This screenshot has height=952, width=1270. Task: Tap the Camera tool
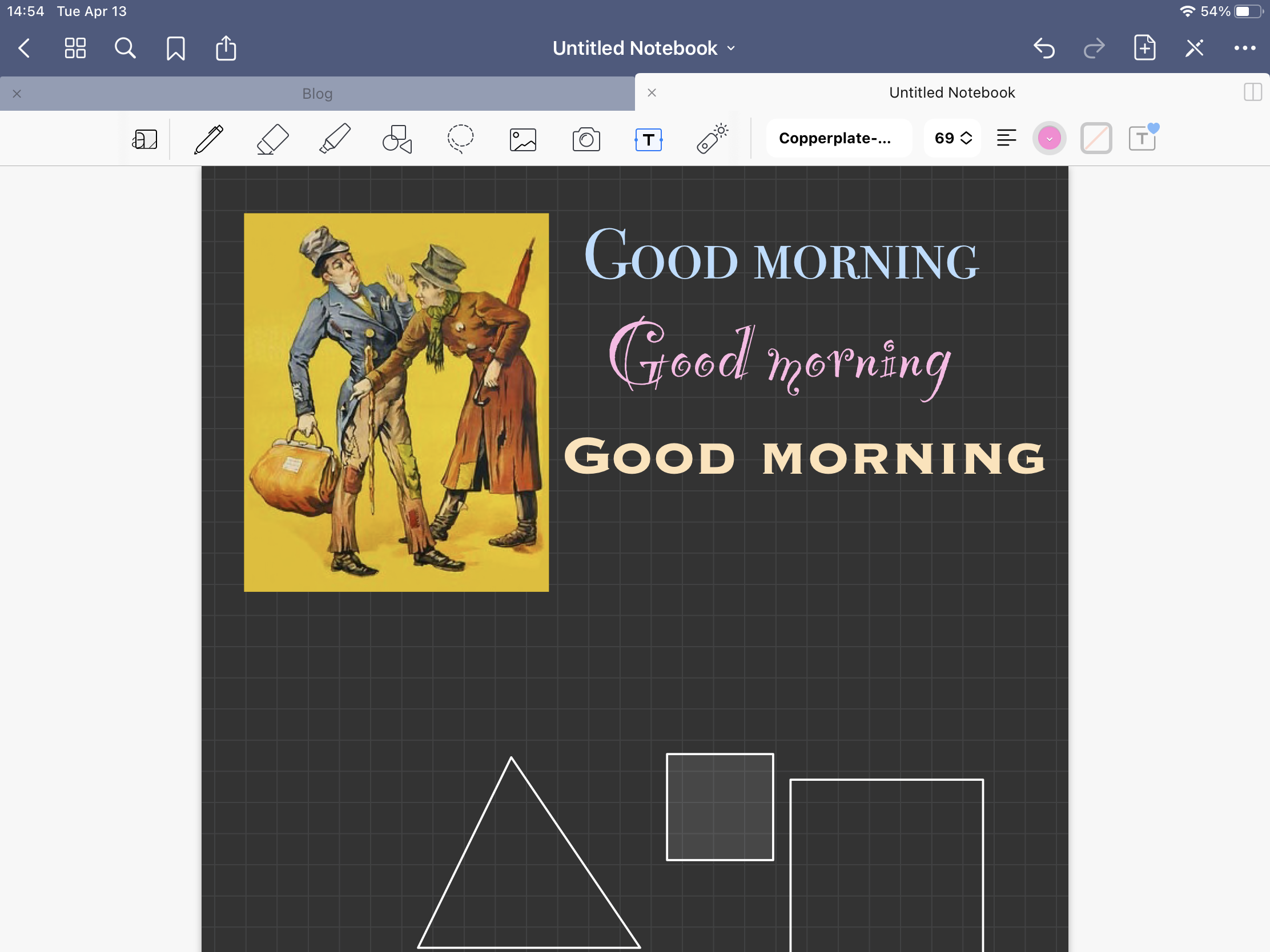pos(586,139)
